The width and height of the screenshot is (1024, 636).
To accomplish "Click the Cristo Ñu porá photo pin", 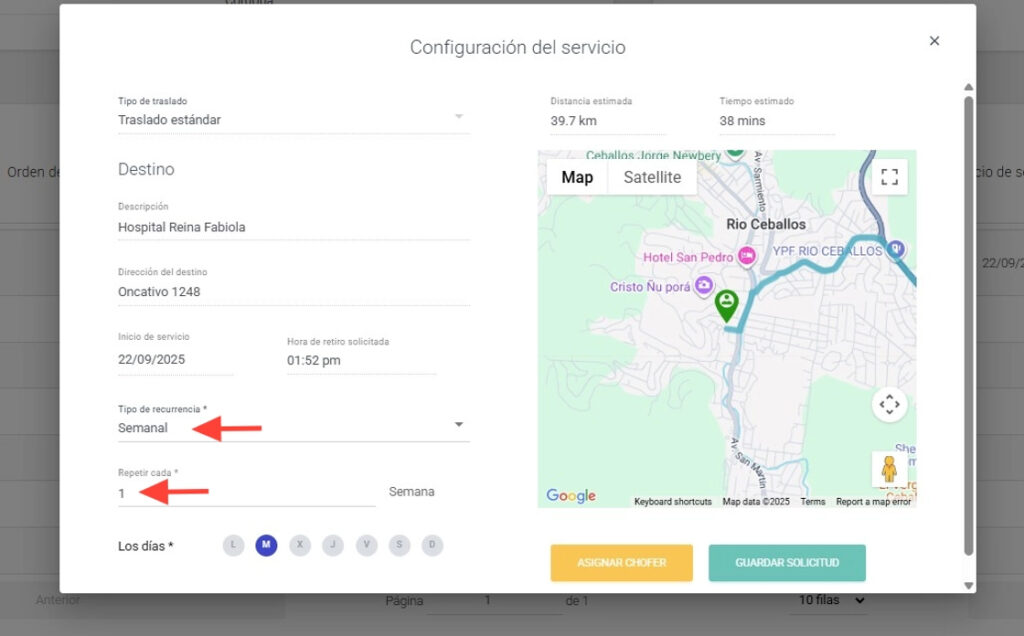I will click(704, 287).
